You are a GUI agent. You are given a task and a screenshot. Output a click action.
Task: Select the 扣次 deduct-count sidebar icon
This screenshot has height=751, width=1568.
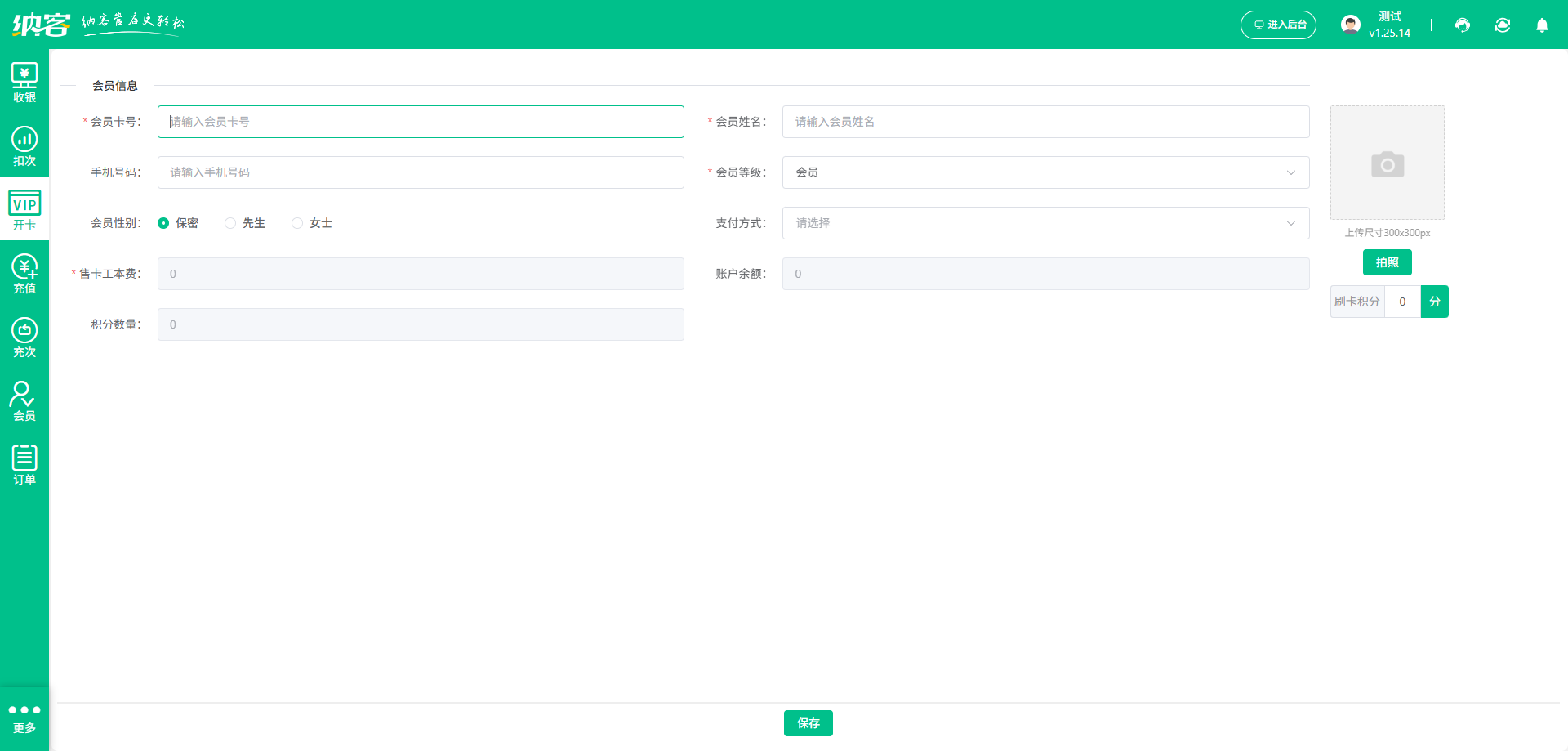[24, 146]
